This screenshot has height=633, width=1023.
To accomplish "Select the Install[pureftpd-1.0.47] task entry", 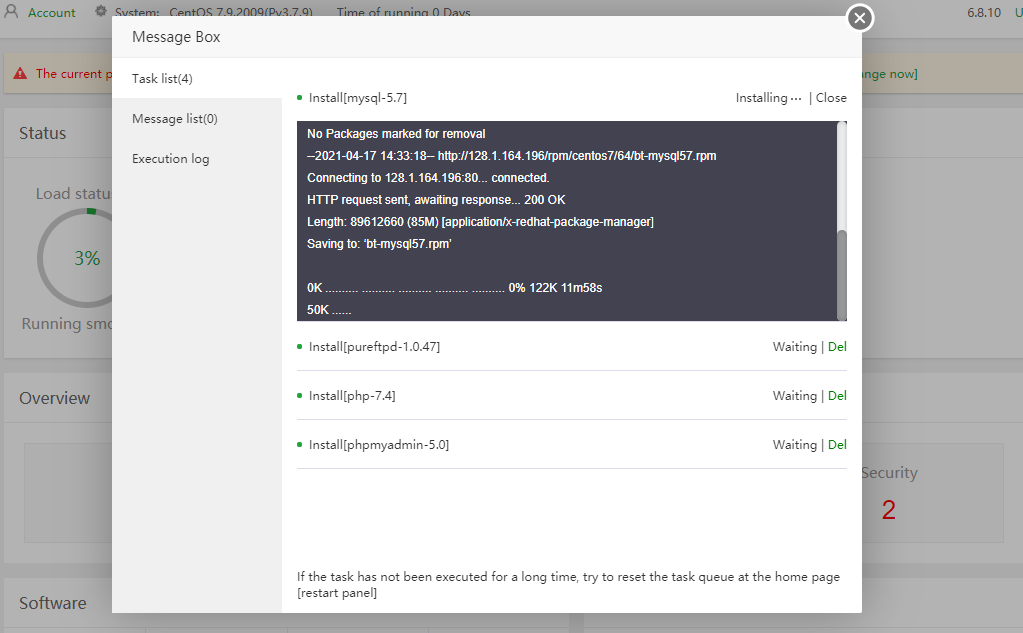I will [374, 347].
